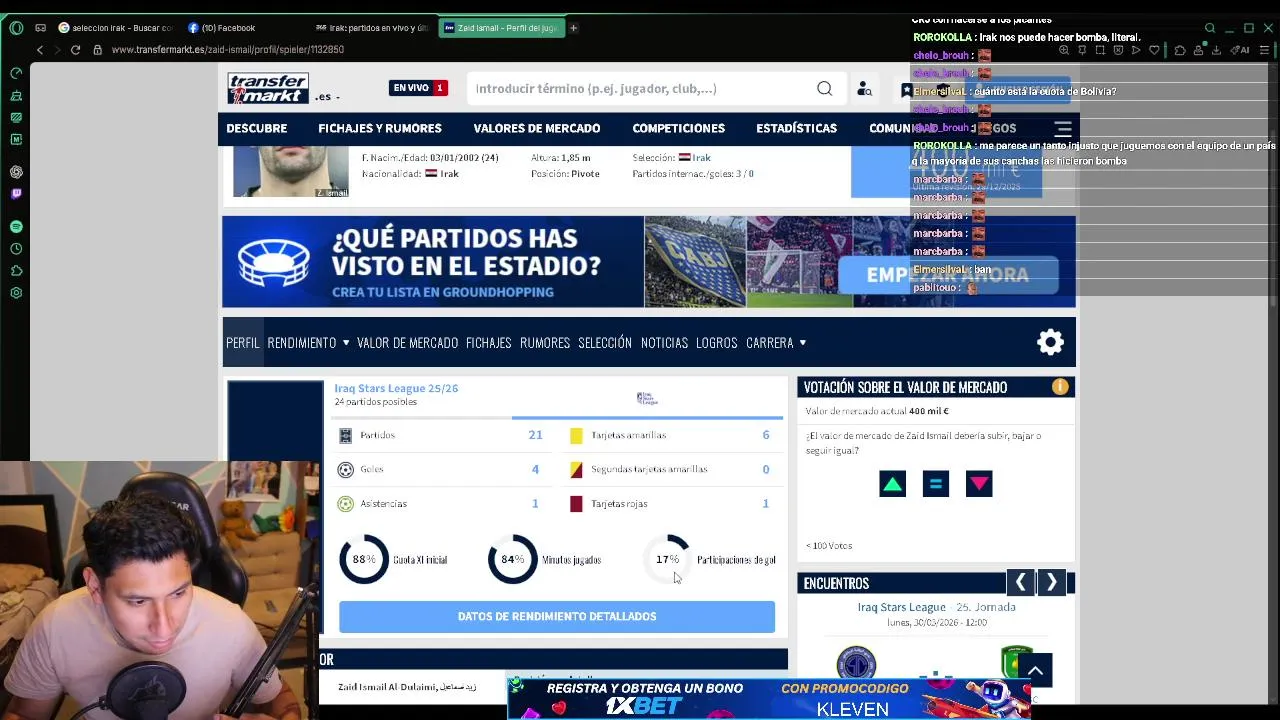Open Competiciones menu
The height and width of the screenshot is (720, 1280).
click(x=679, y=129)
